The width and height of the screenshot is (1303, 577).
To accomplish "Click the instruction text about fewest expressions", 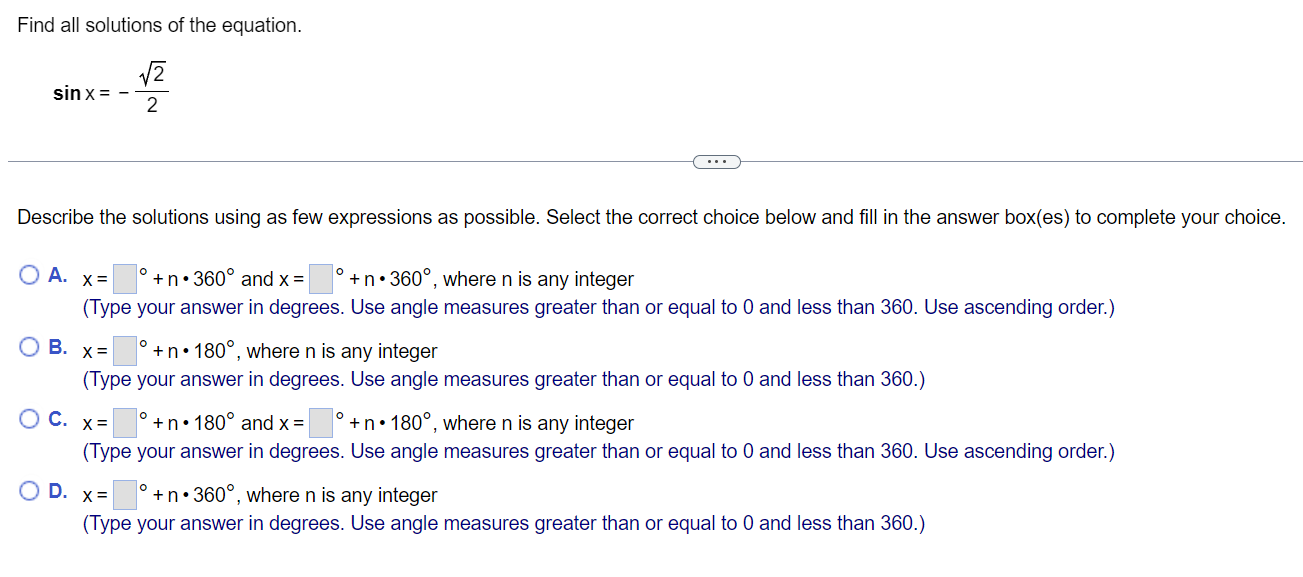I will tap(648, 217).
